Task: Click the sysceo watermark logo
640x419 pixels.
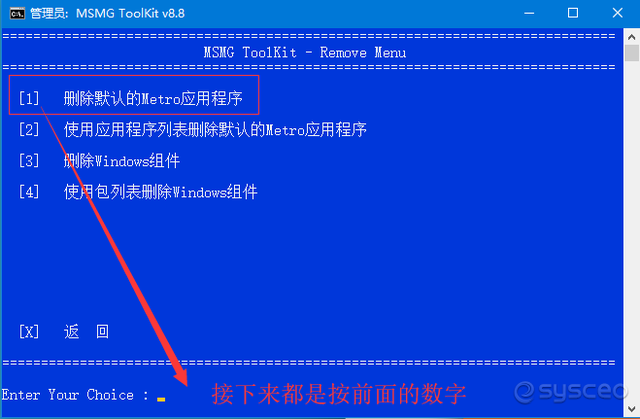Action: point(570,392)
